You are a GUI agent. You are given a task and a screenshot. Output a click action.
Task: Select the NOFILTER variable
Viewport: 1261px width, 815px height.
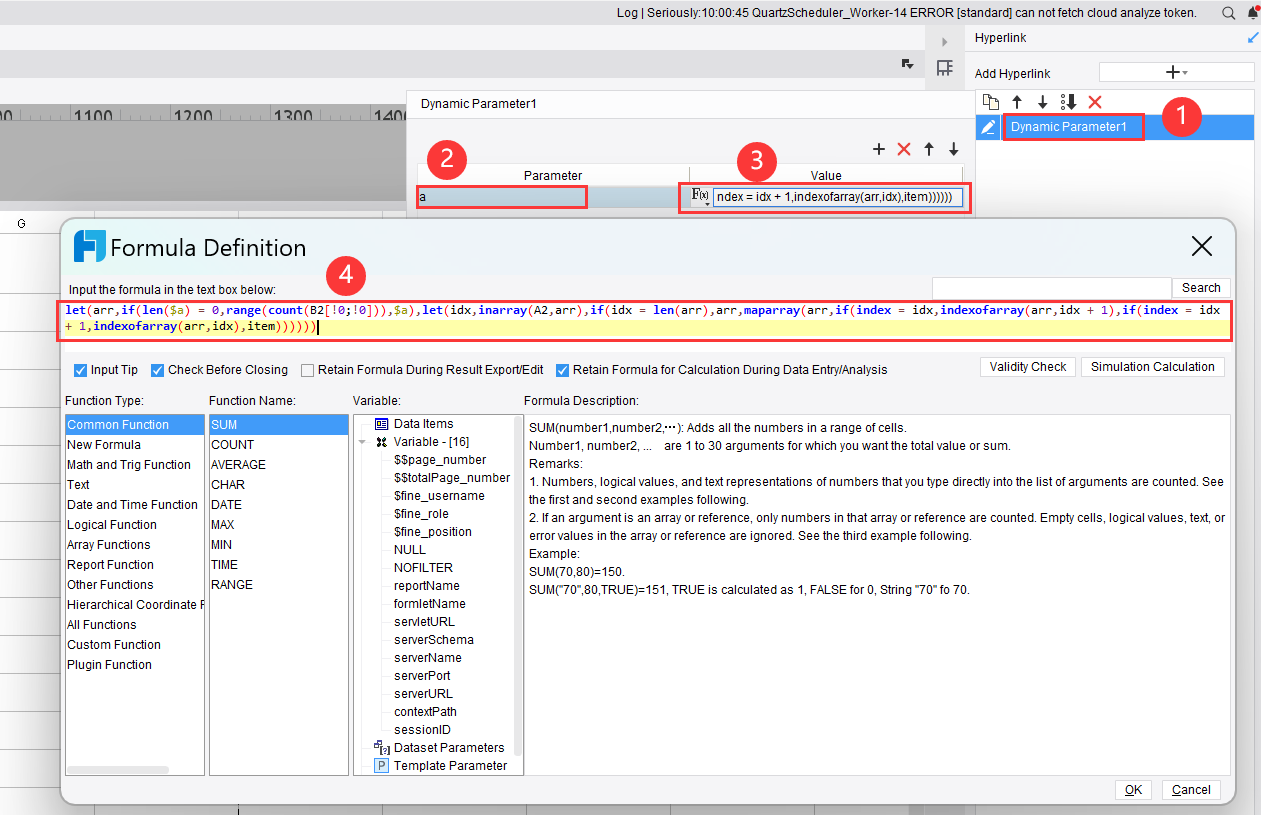point(423,568)
